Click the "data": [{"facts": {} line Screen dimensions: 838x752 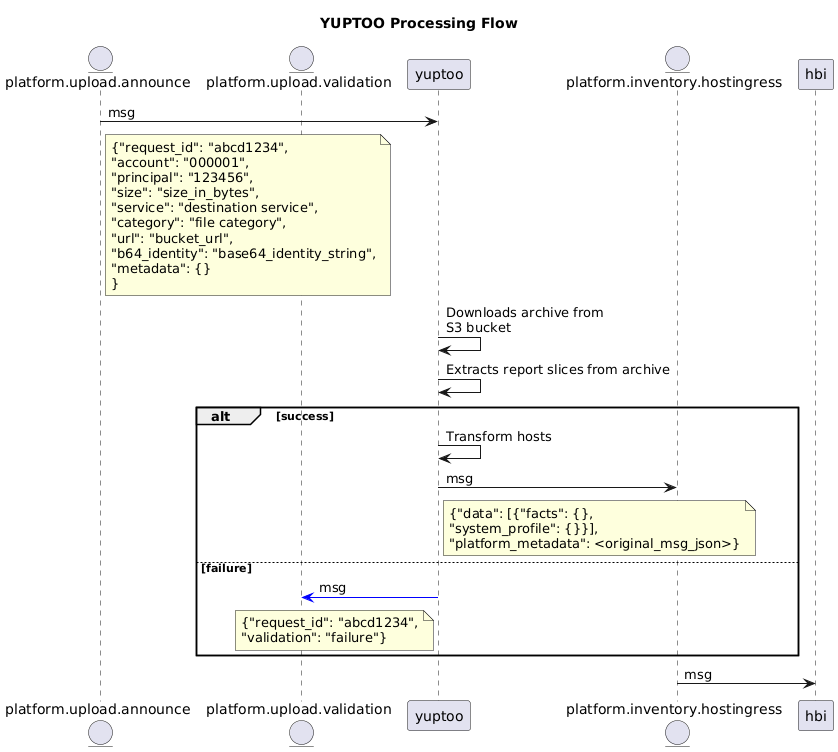(521, 514)
